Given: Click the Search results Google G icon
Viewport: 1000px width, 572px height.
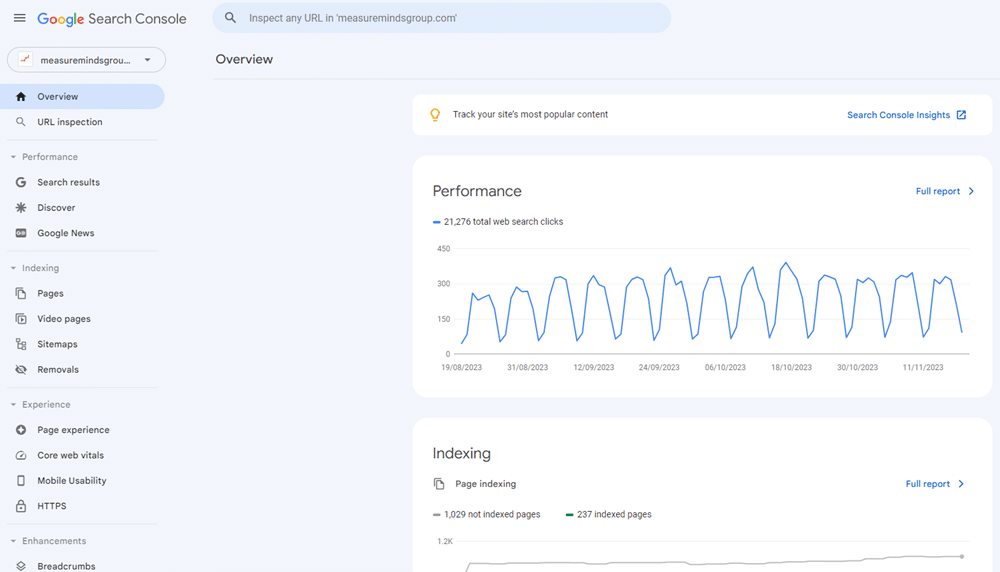Looking at the screenshot, I should 21,182.
